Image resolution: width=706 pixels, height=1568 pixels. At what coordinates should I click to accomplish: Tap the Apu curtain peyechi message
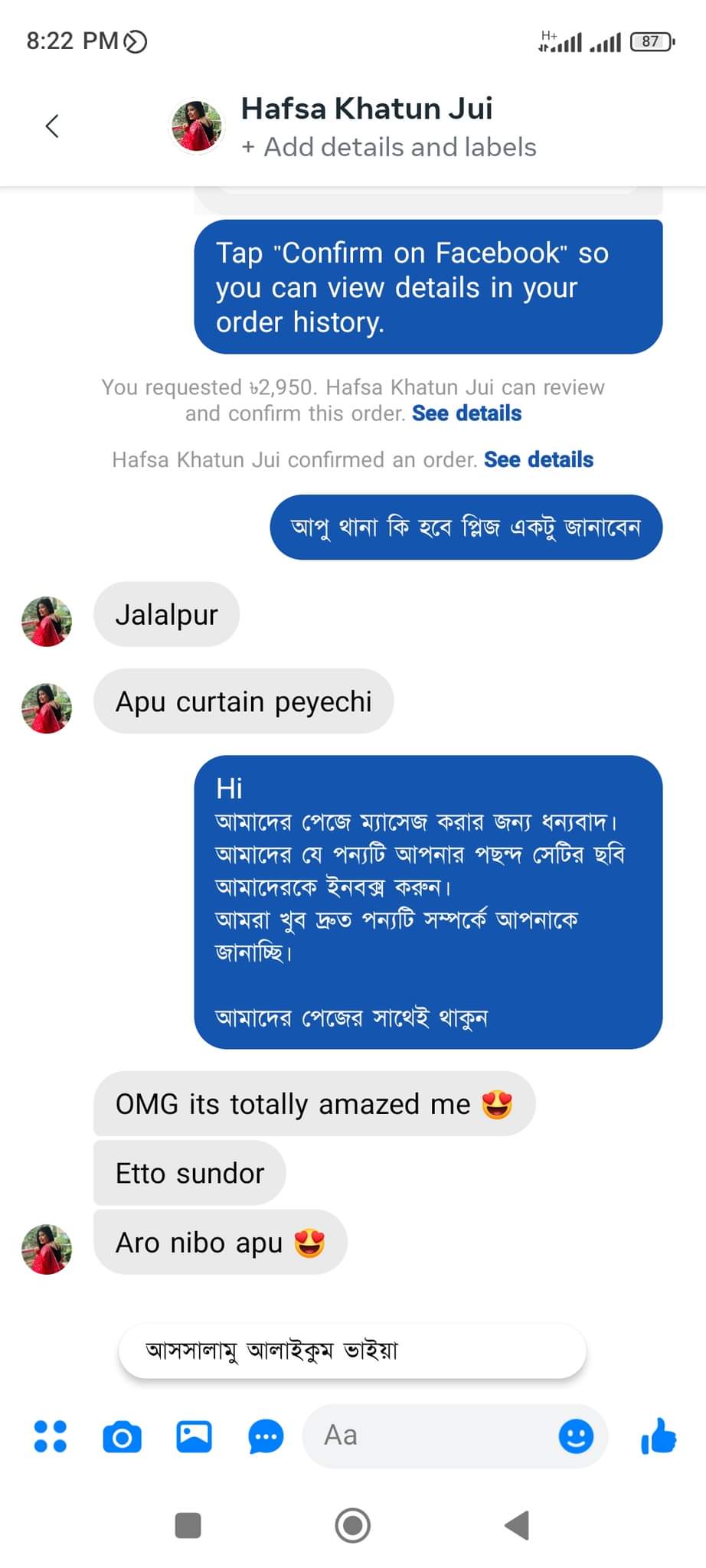(x=244, y=701)
